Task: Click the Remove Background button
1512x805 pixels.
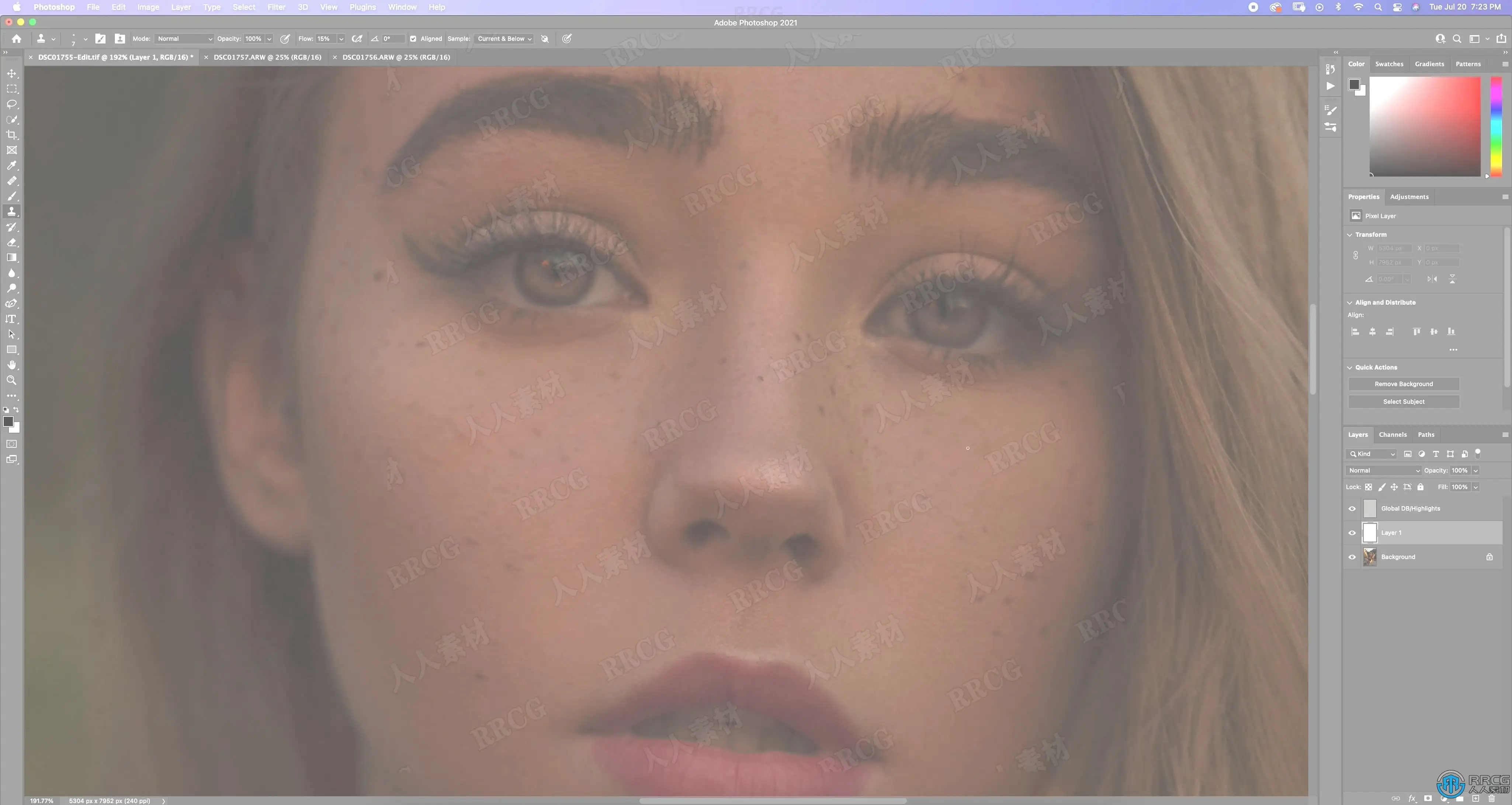Action: (1404, 384)
